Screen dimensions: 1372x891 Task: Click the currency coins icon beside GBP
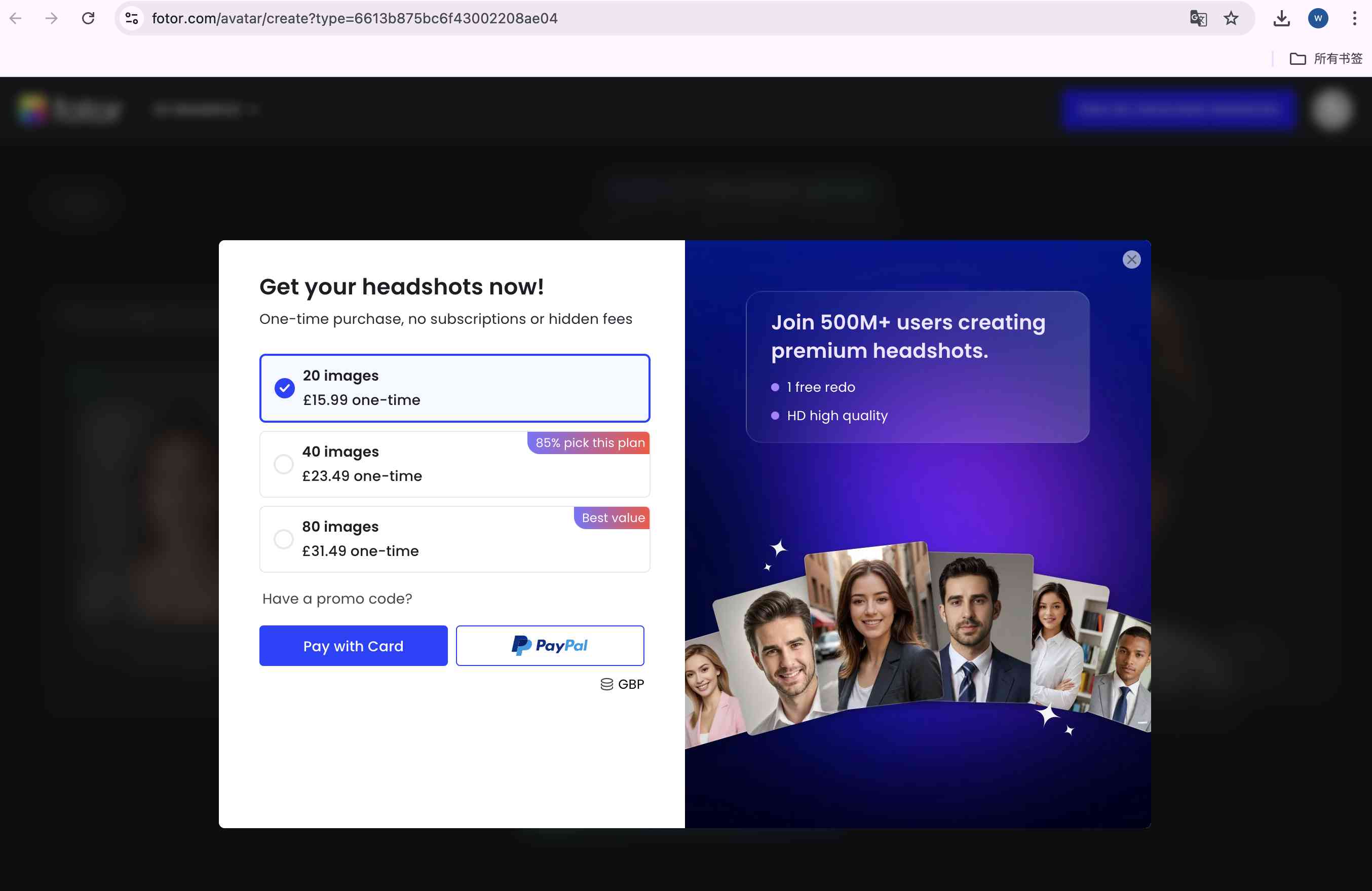pos(606,685)
